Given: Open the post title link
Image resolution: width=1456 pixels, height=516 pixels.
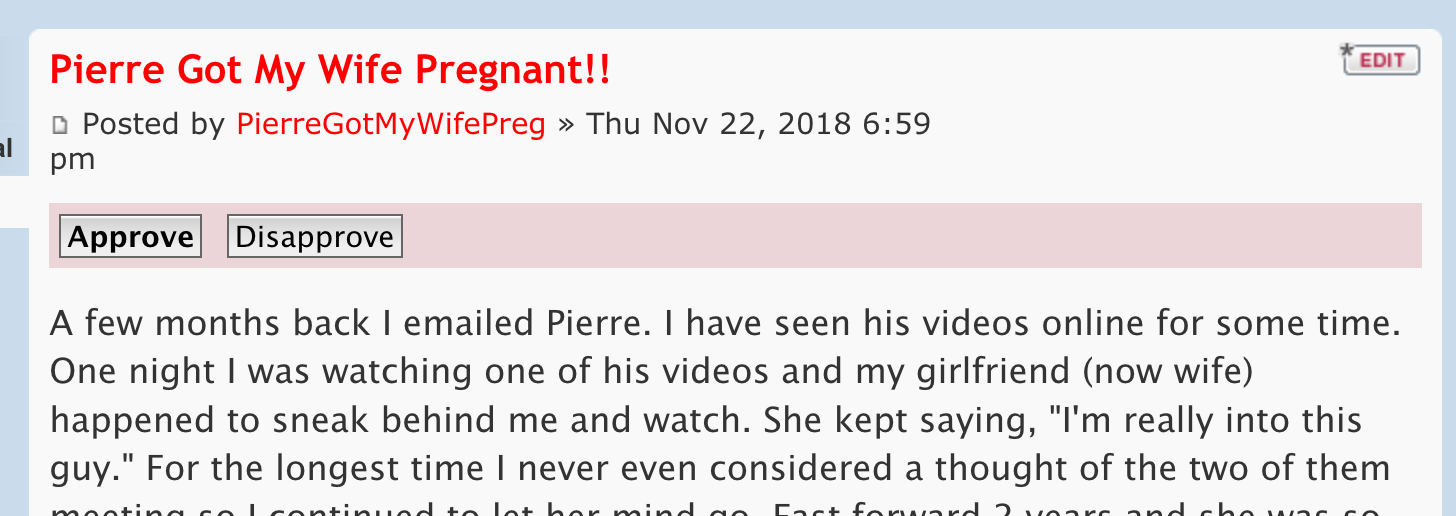Looking at the screenshot, I should [x=329, y=70].
